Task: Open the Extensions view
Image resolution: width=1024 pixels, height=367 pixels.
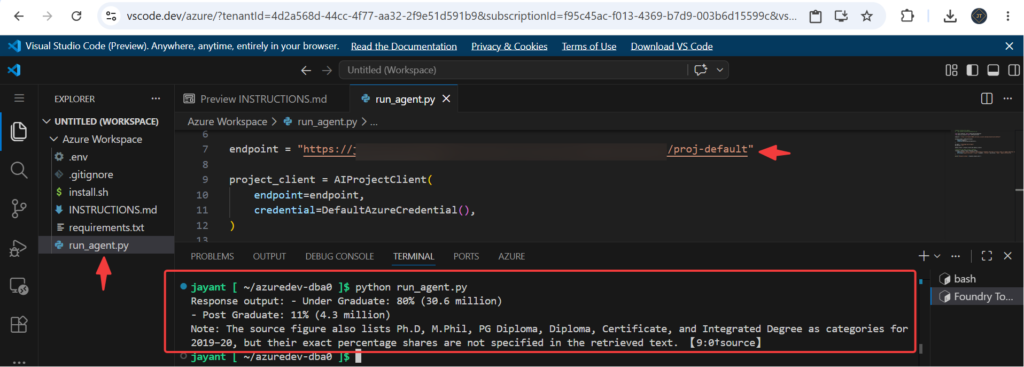Action: tap(19, 324)
